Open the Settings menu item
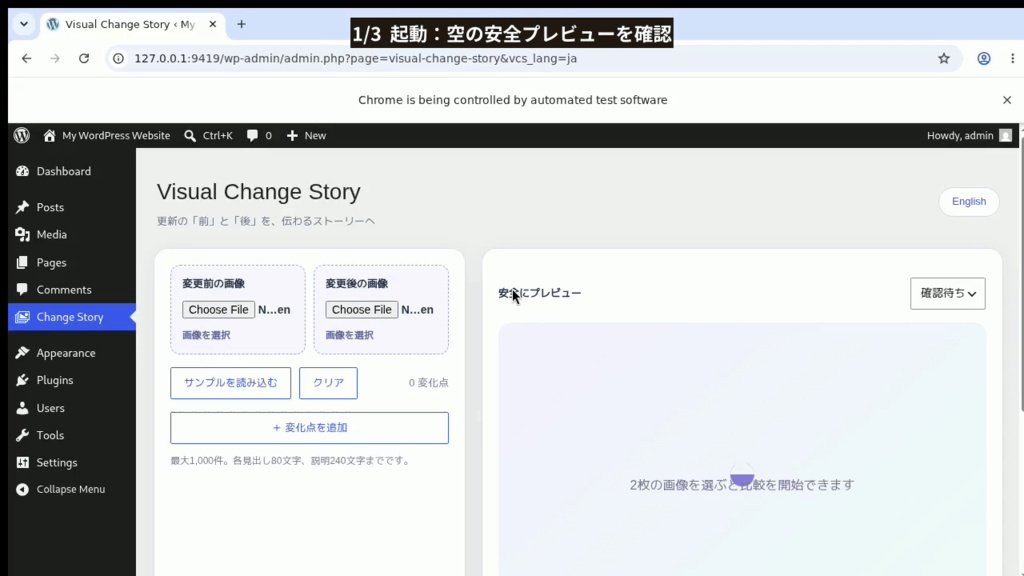1024x576 pixels. (x=72, y=462)
